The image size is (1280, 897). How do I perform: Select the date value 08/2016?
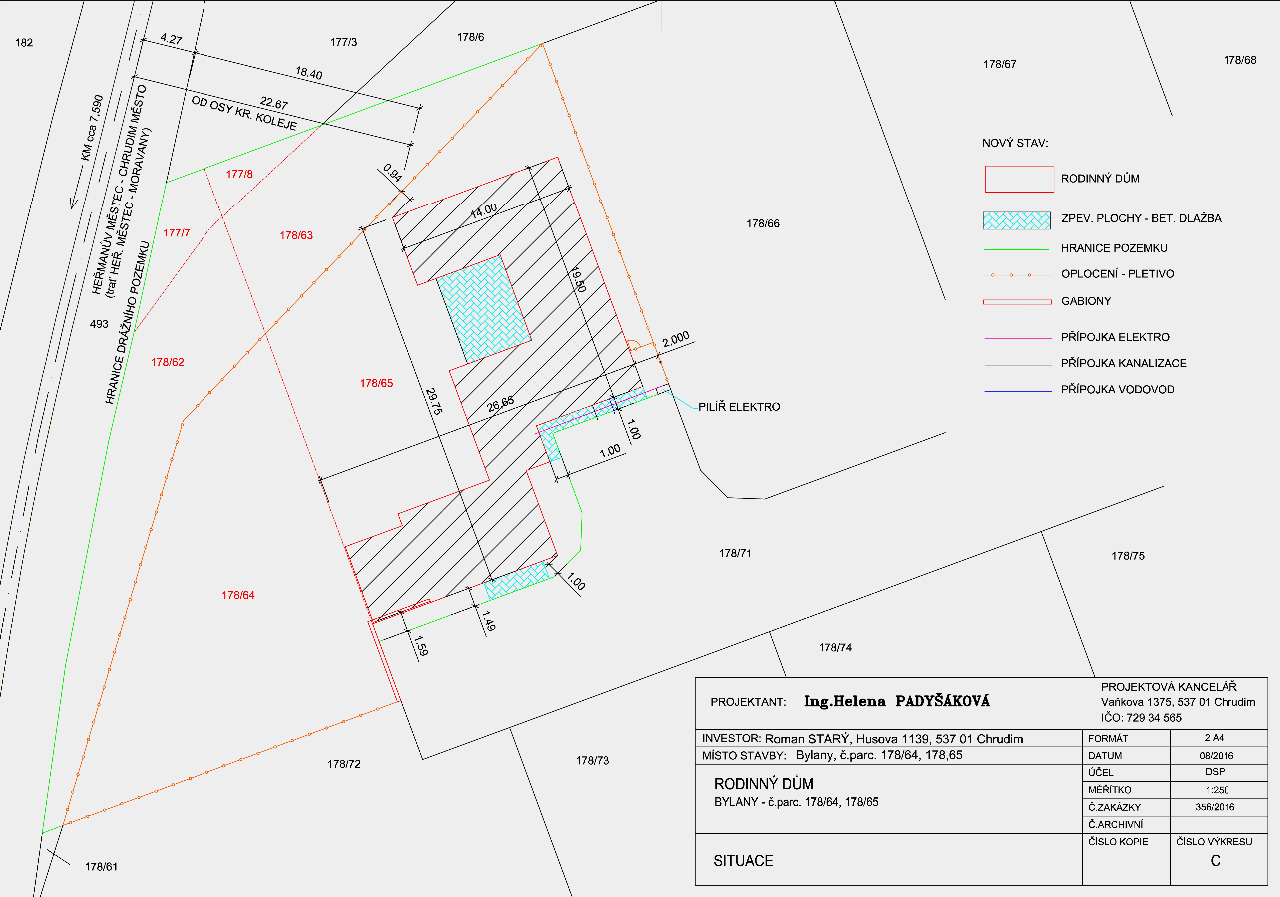point(1214,755)
